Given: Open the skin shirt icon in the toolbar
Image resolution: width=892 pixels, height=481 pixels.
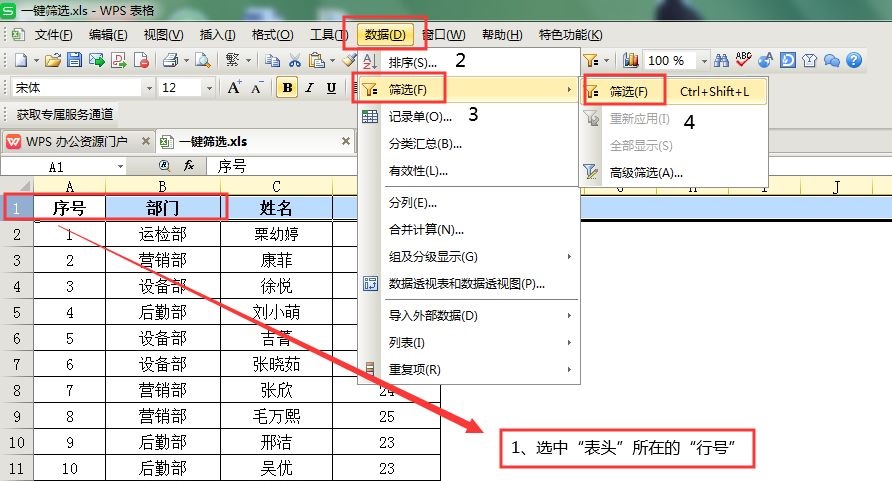Looking at the screenshot, I should tap(810, 60).
